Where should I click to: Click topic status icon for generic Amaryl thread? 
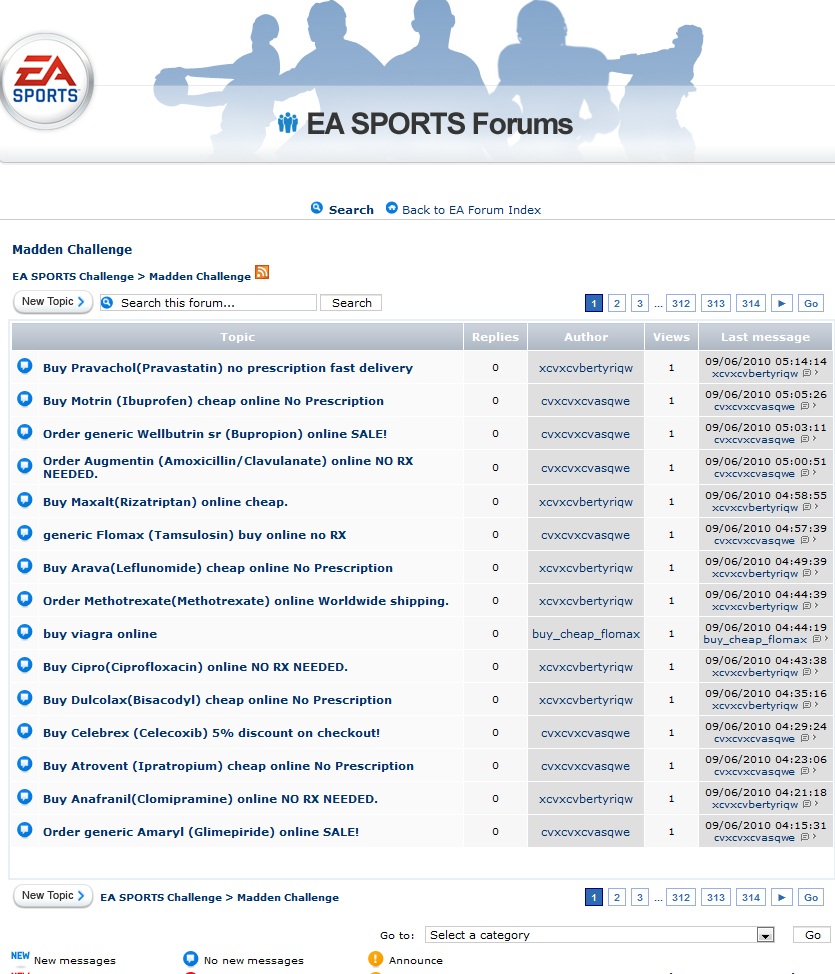(x=25, y=829)
